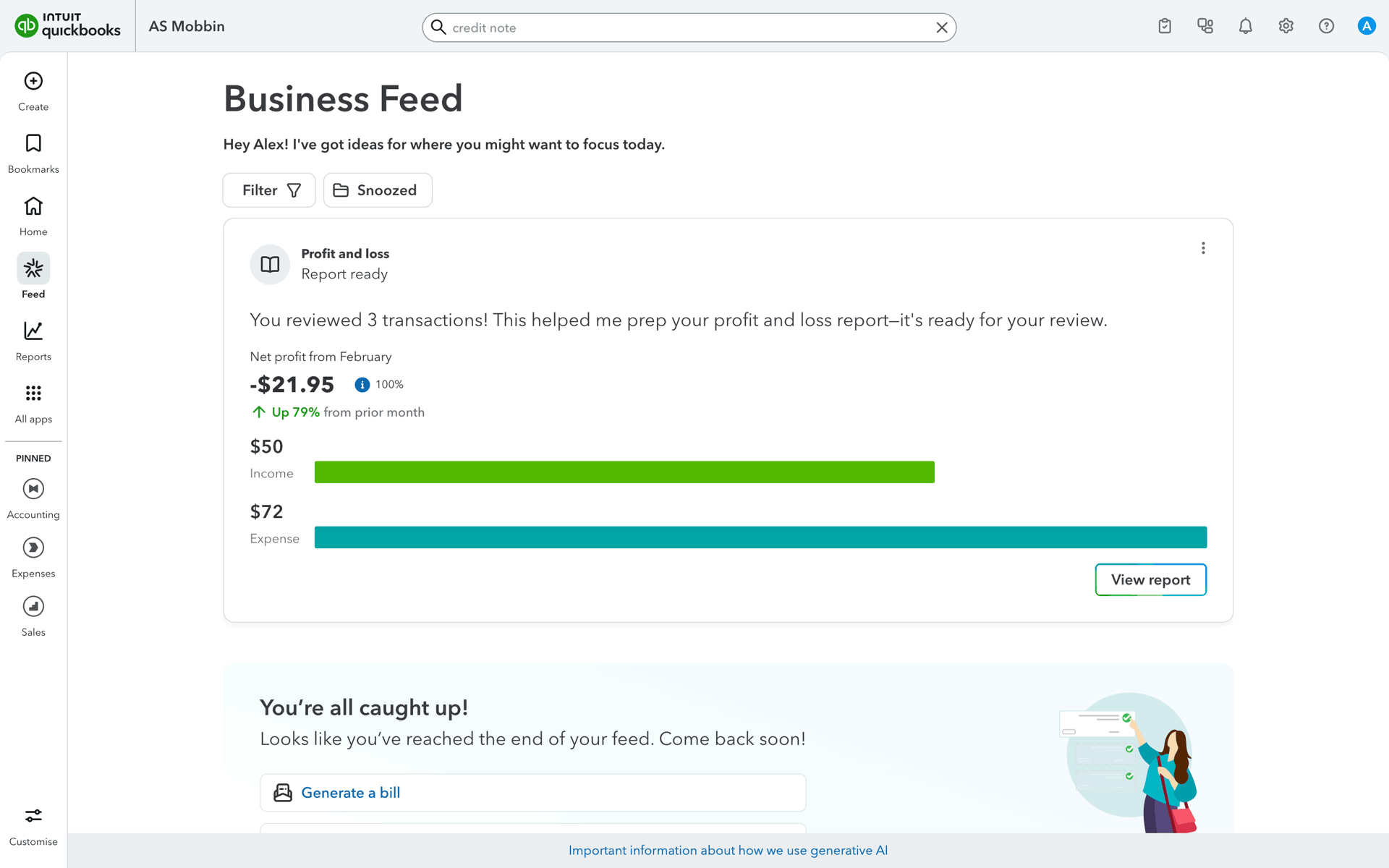
Task: Click the You're all caught up heading
Action: pyautogui.click(x=364, y=707)
